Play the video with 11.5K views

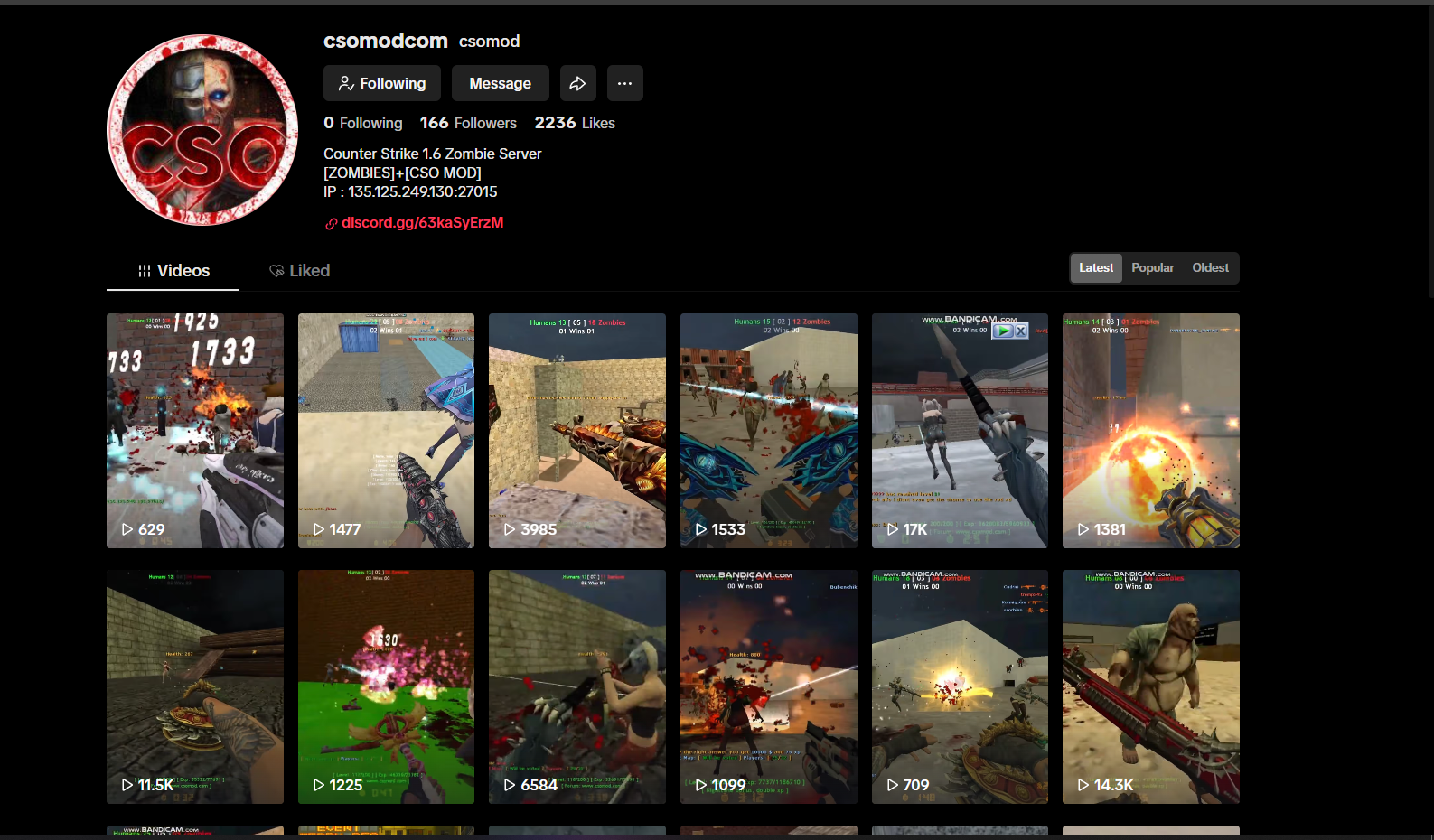pyautogui.click(x=194, y=686)
